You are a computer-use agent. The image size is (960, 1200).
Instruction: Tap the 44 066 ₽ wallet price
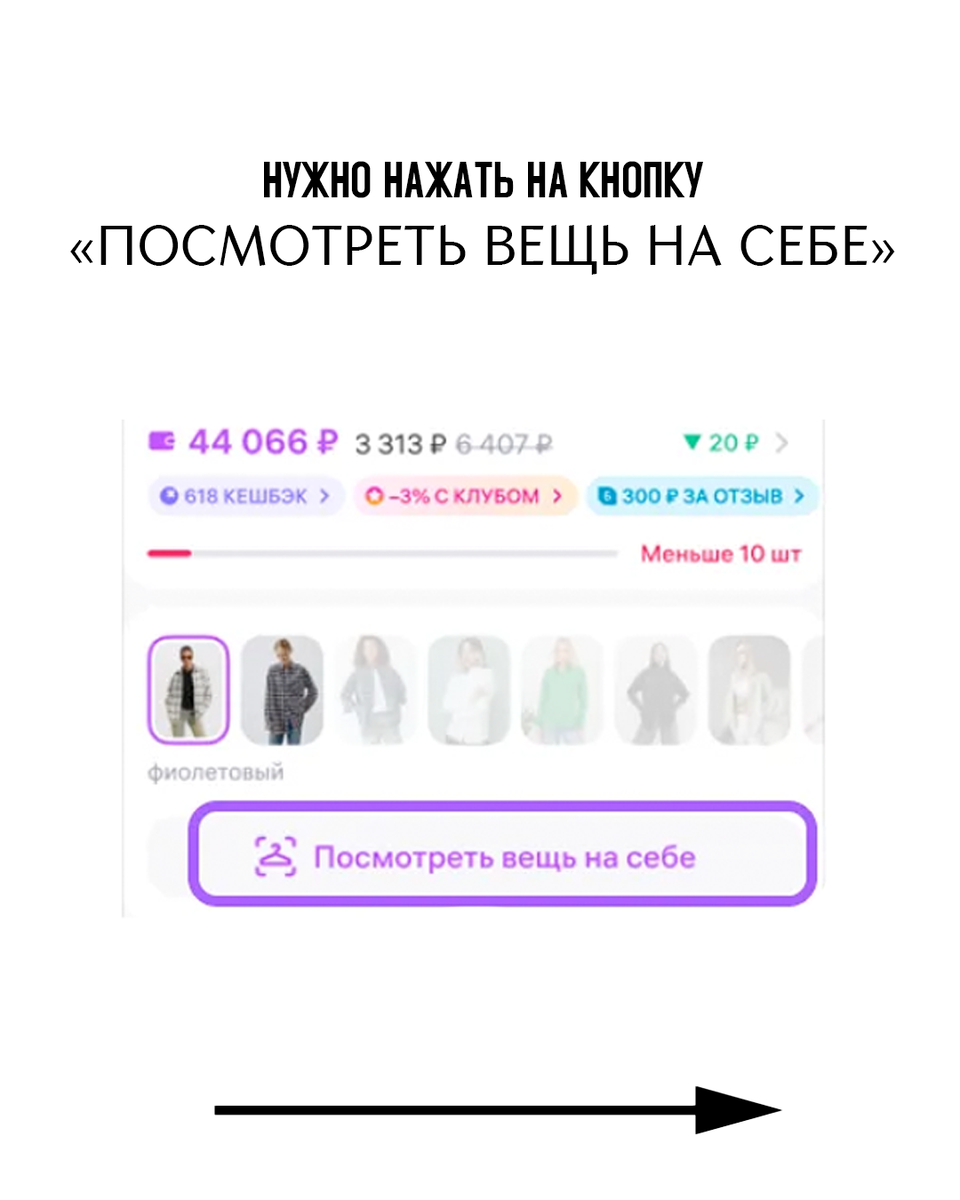263,441
